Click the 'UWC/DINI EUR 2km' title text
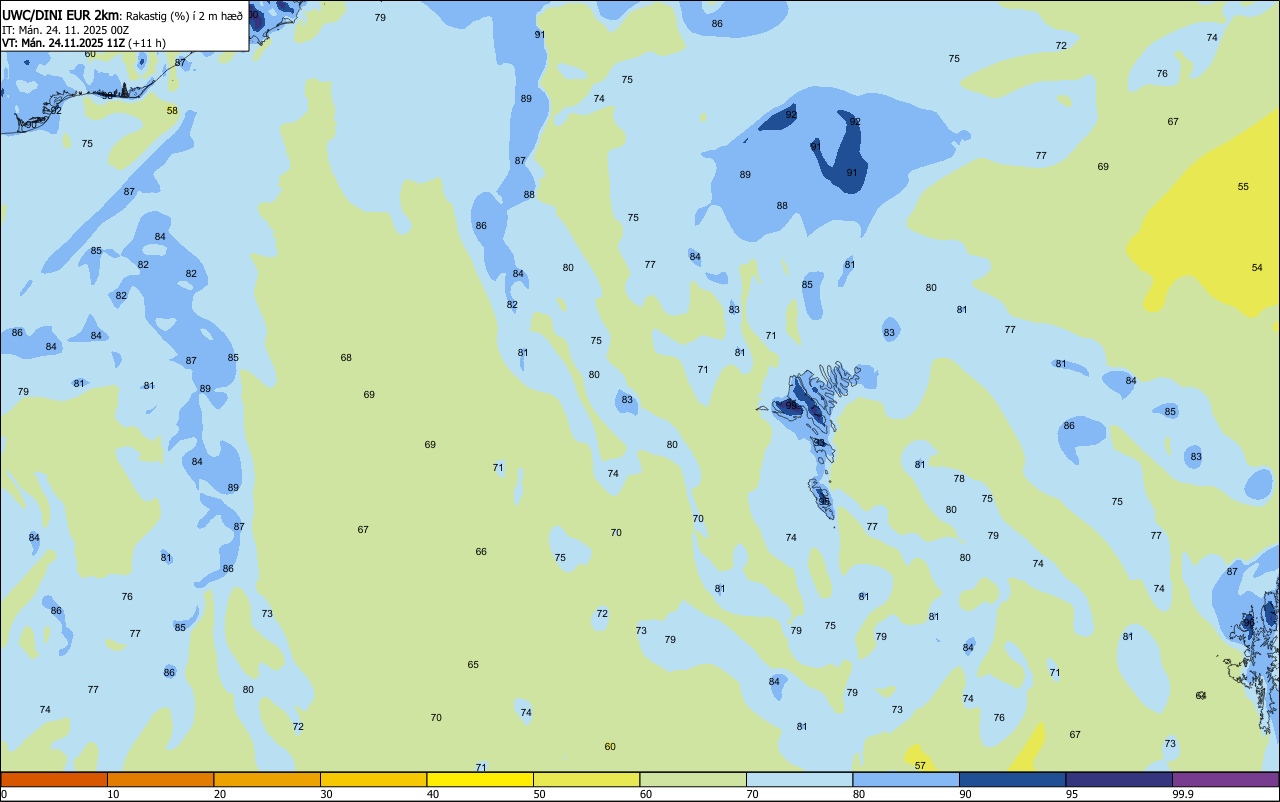1280x802 pixels. 61,15
